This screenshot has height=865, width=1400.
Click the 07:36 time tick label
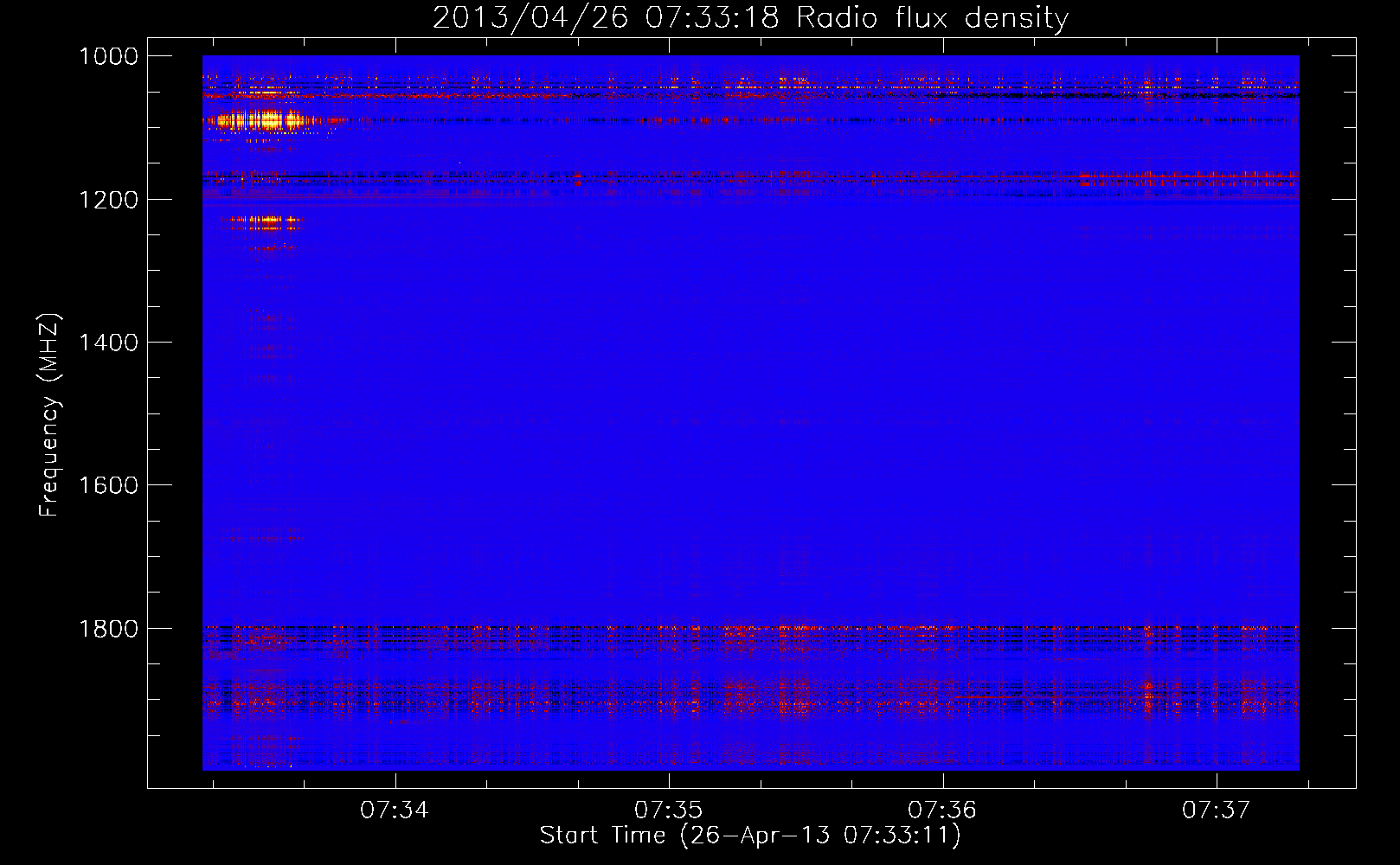click(x=942, y=810)
